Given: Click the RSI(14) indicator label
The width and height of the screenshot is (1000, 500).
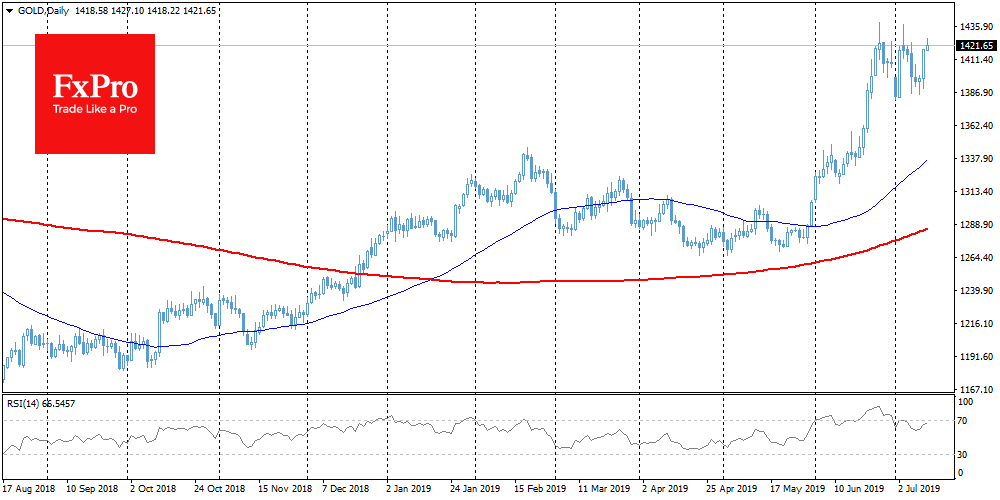Looking at the screenshot, I should pyautogui.click(x=26, y=403).
